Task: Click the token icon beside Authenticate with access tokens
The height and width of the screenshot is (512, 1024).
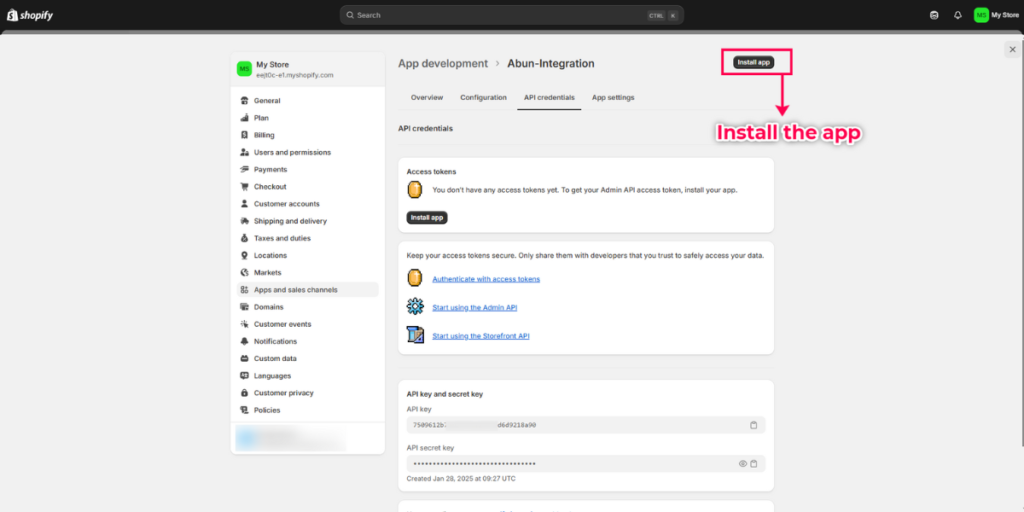Action: click(x=415, y=278)
